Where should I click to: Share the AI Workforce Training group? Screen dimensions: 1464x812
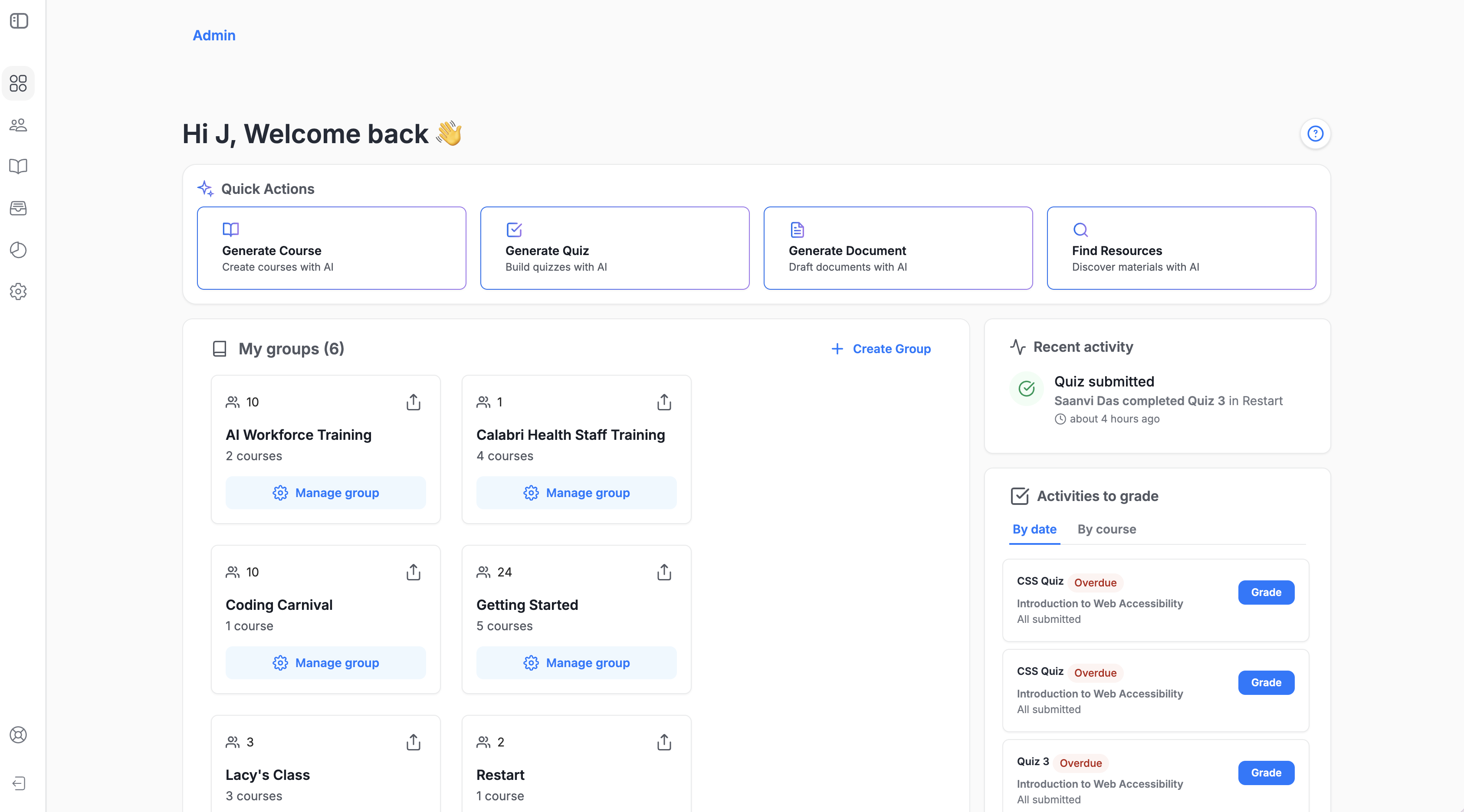(413, 402)
